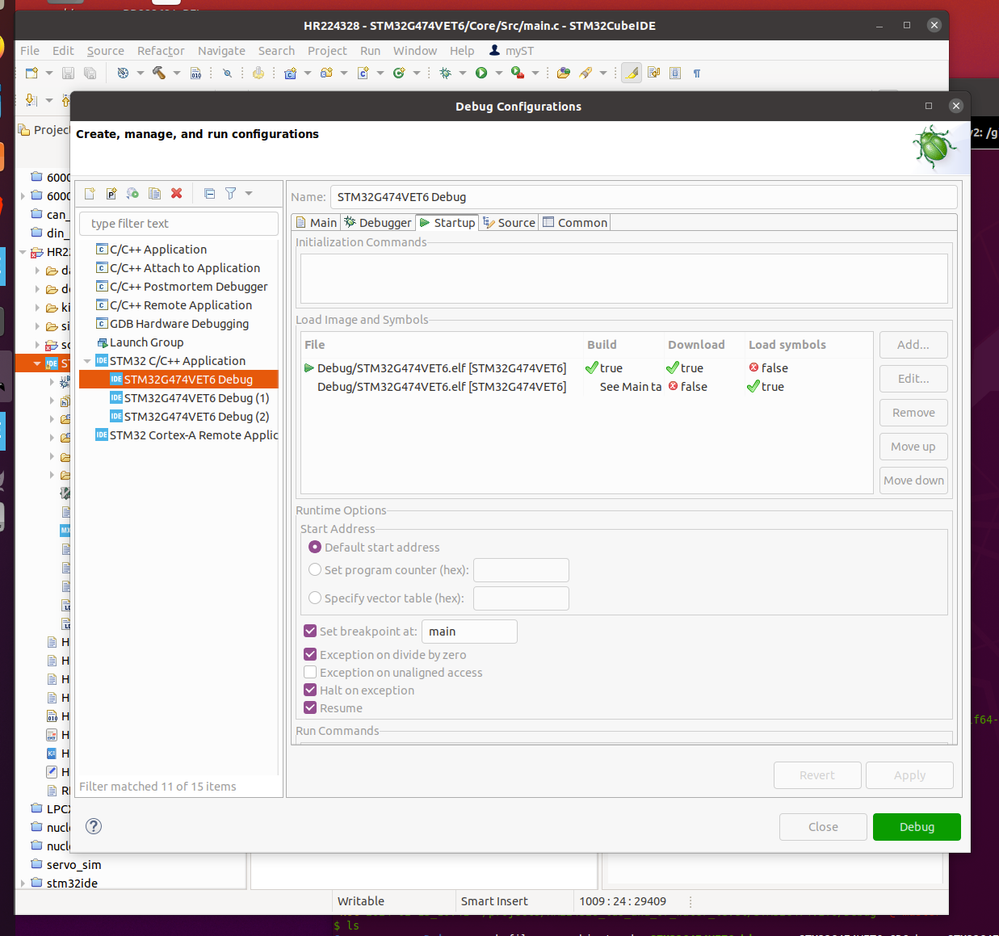Click the Name field with STM32G474VET6 Debug
999x936 pixels.
point(643,197)
